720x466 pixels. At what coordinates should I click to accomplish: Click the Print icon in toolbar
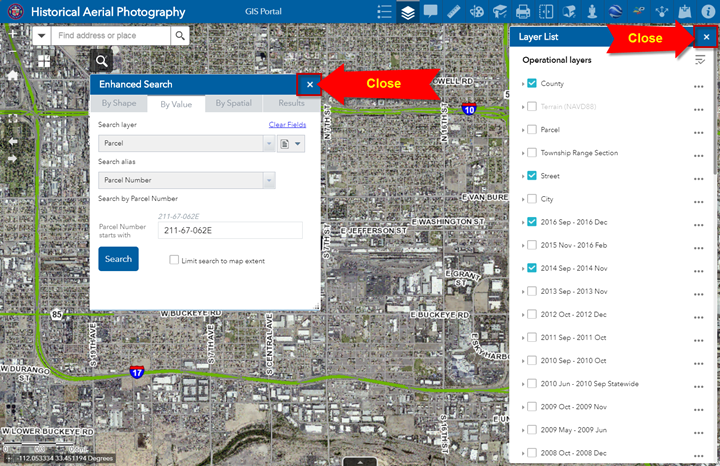[x=523, y=12]
